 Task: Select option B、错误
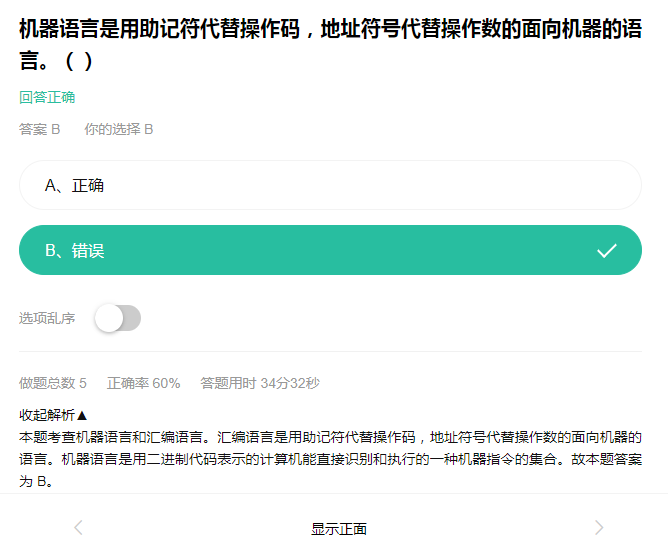(330, 250)
